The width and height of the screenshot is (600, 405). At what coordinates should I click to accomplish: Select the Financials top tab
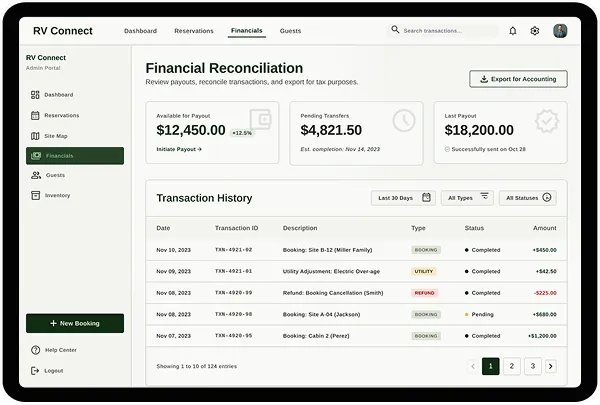[x=246, y=31]
